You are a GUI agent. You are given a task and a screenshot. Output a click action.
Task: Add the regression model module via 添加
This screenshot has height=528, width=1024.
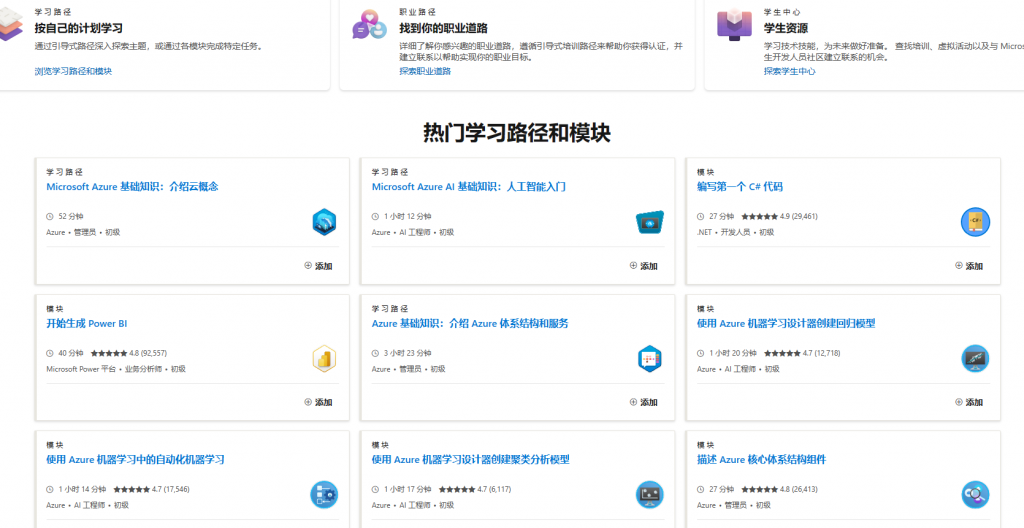968,402
